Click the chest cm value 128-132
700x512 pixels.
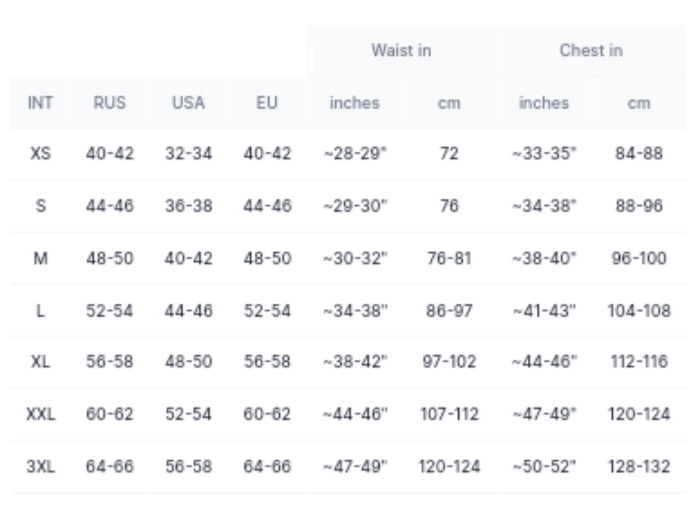pyautogui.click(x=639, y=466)
